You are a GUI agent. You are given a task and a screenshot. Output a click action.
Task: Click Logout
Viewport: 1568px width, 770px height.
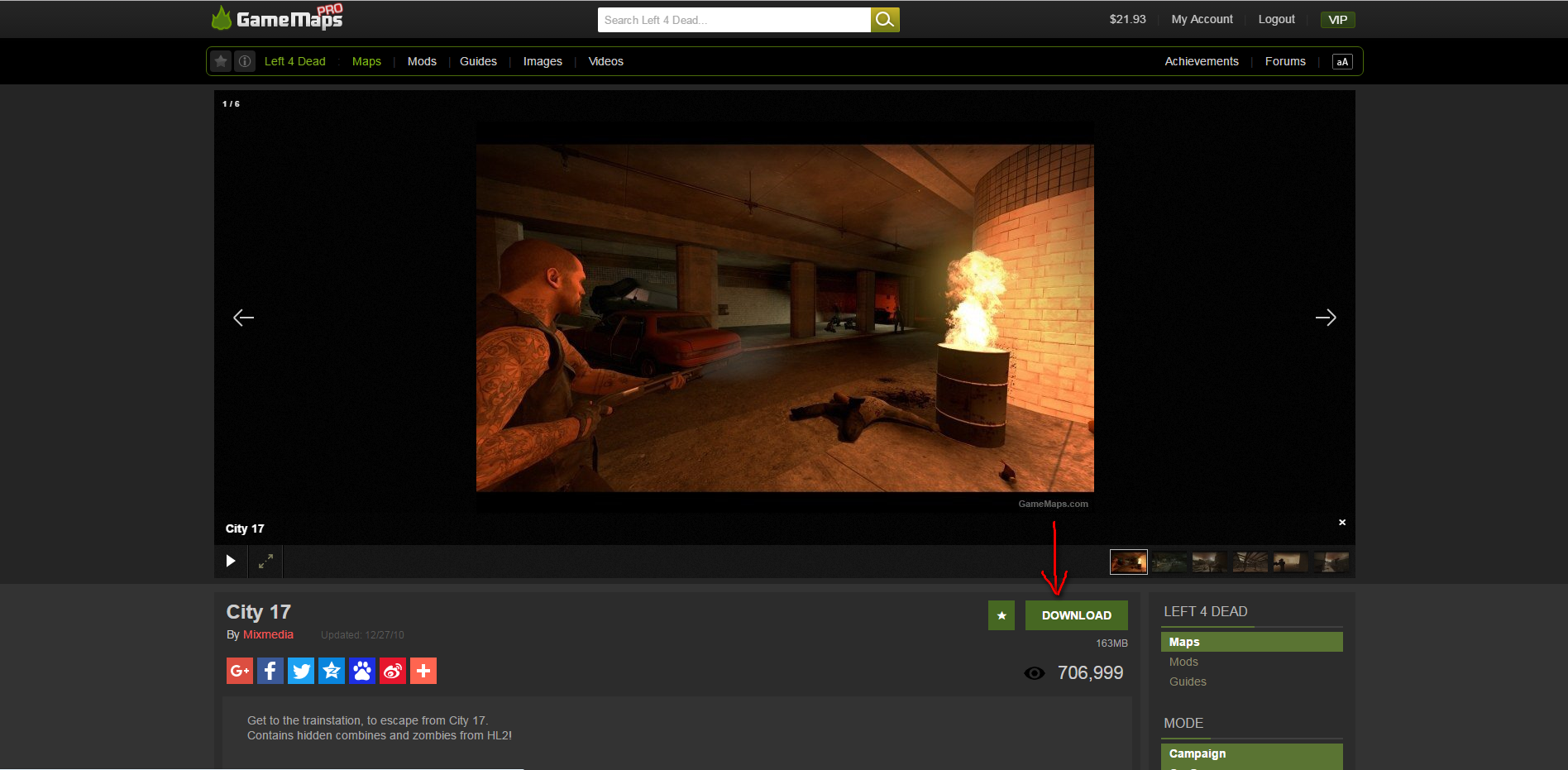click(1277, 19)
